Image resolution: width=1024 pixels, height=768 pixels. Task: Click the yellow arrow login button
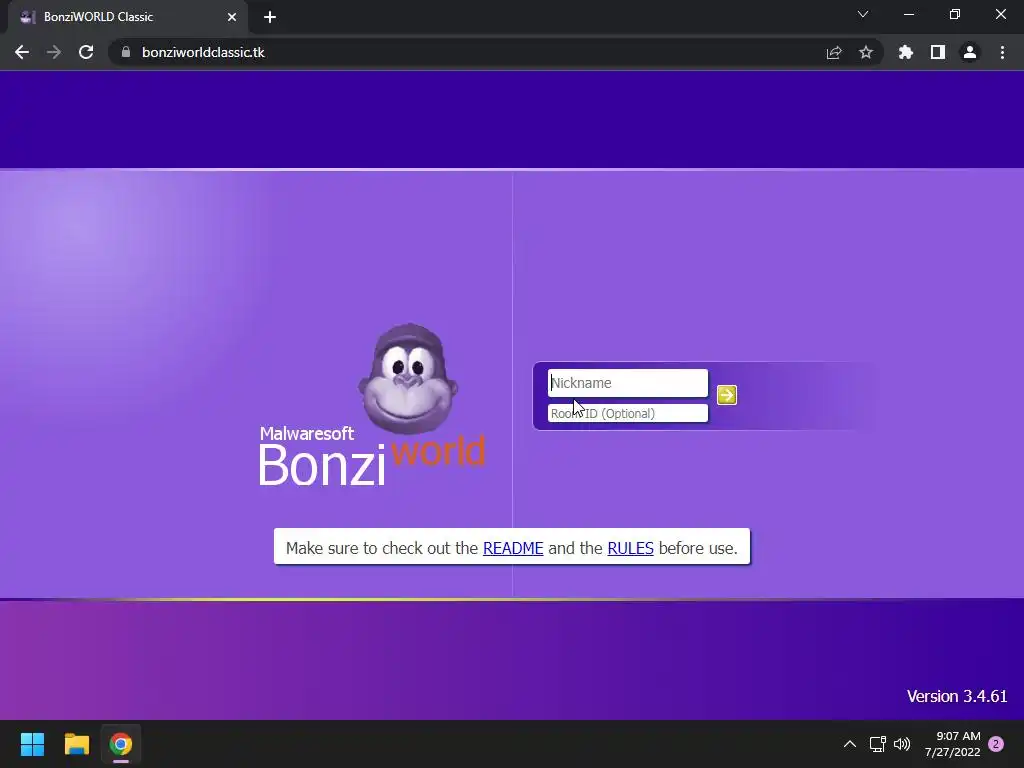coord(726,395)
